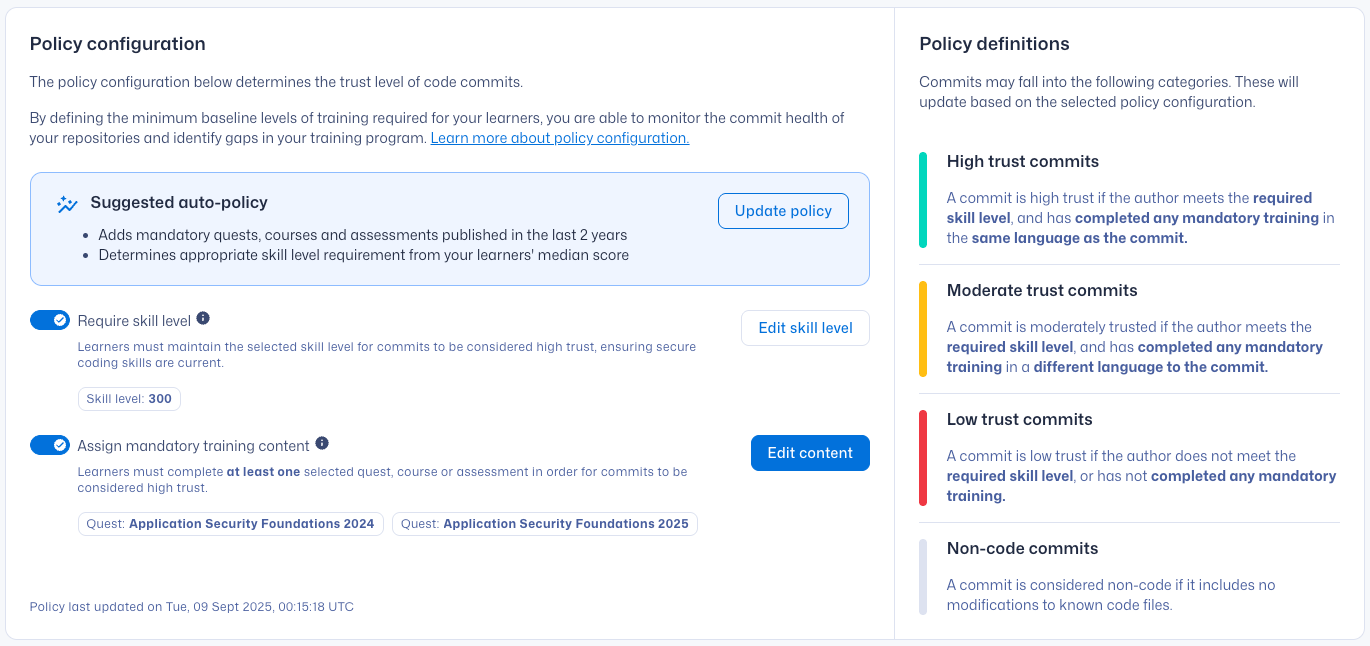Open Learn more about policy configuration link
1370x646 pixels.
pyautogui.click(x=559, y=138)
